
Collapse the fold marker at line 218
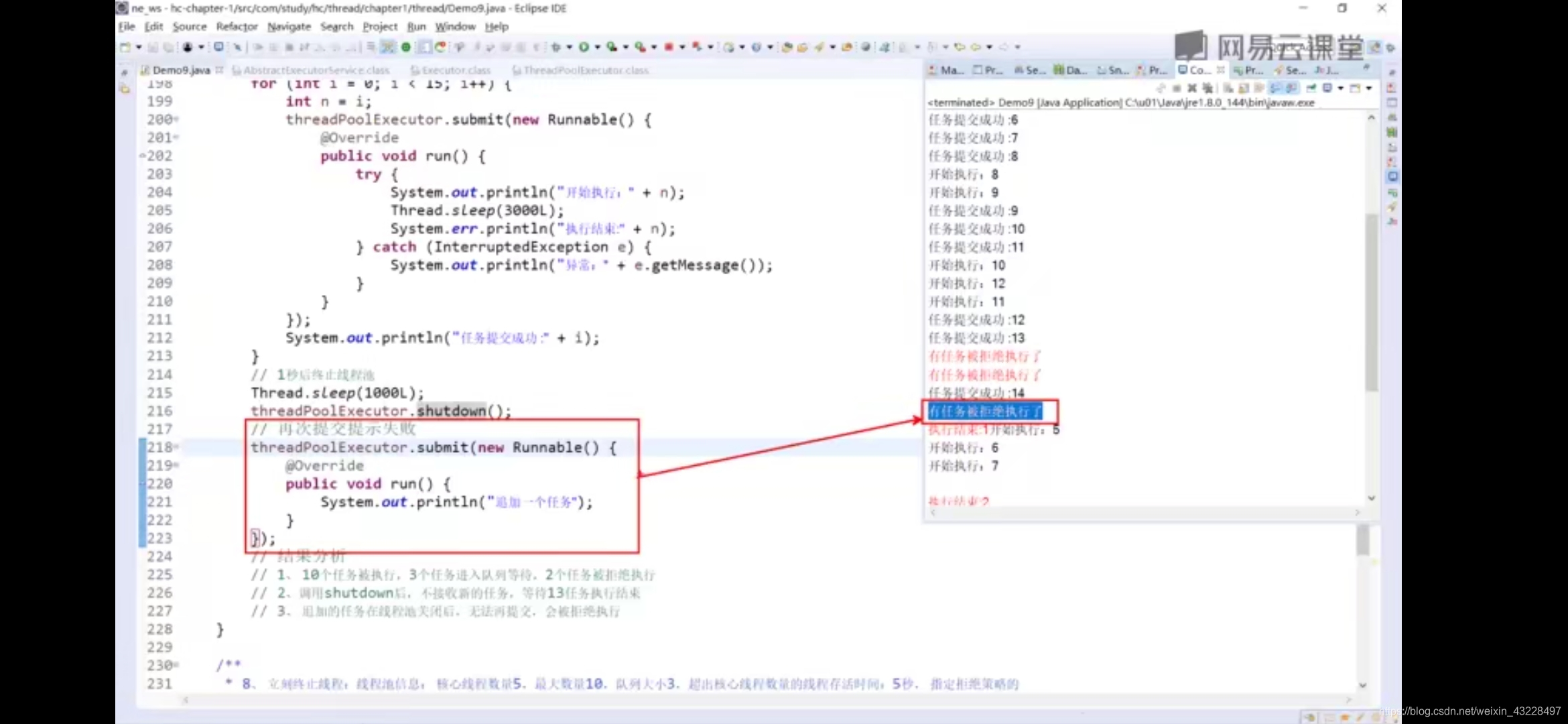coord(176,446)
